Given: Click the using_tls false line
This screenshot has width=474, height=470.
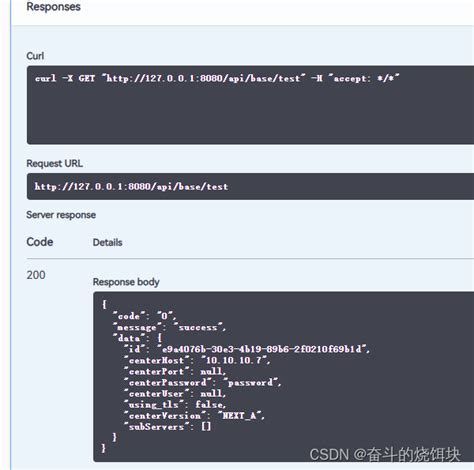Looking at the screenshot, I should 175,404.
